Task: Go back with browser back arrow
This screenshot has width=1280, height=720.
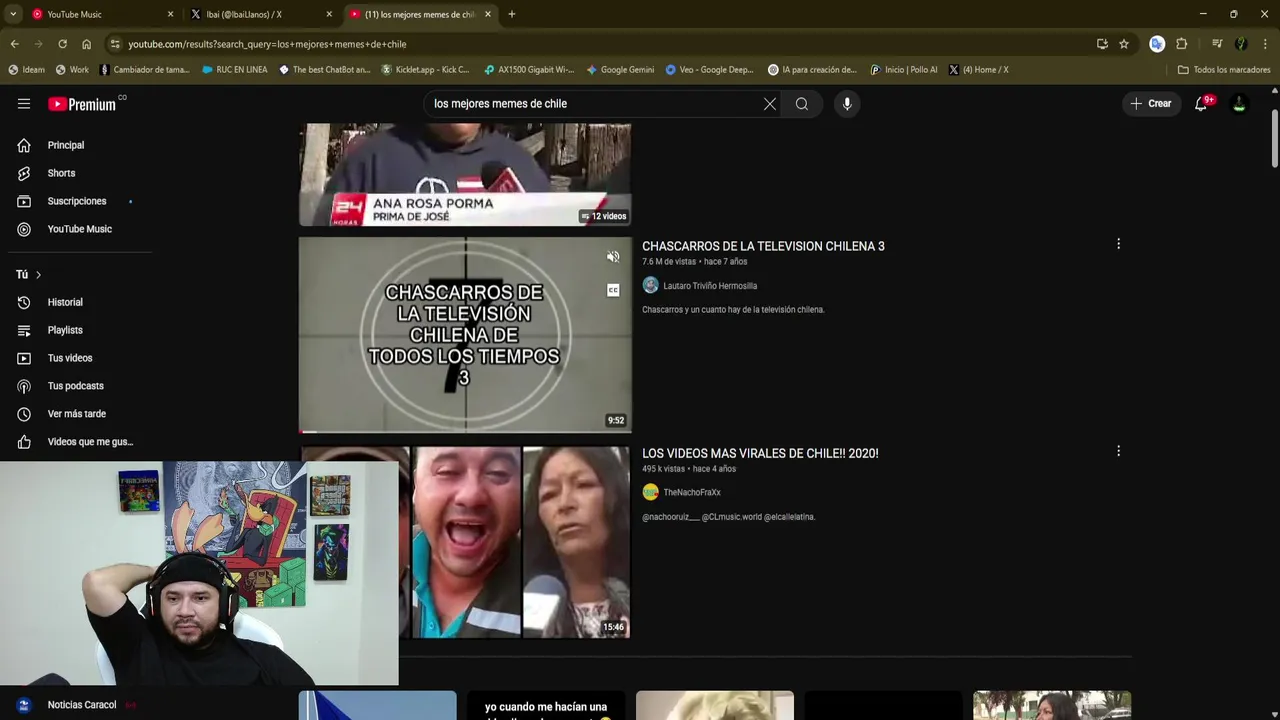Action: (x=14, y=44)
